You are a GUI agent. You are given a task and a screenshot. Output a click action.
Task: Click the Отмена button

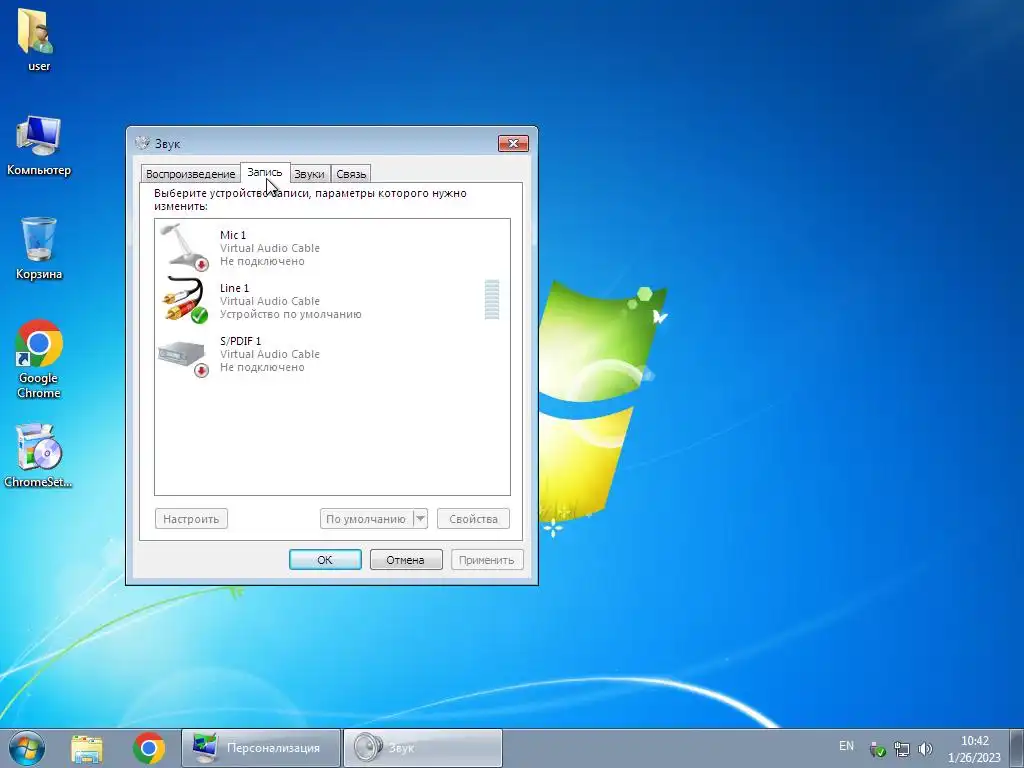(406, 560)
